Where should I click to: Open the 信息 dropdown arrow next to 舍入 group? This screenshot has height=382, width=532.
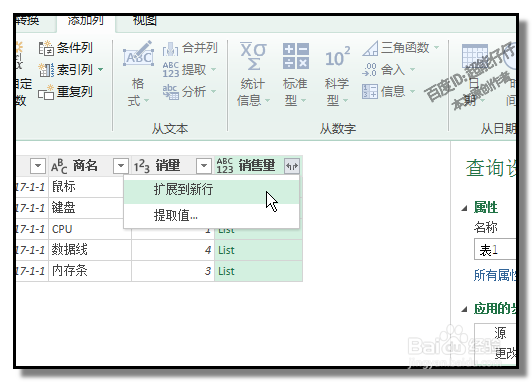pyautogui.click(x=413, y=91)
